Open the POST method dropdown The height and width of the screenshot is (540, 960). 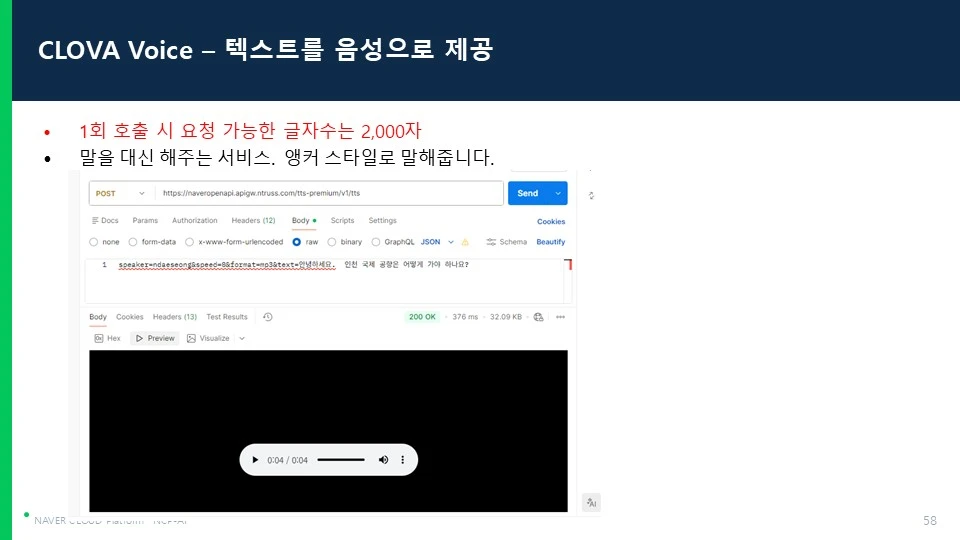120,193
